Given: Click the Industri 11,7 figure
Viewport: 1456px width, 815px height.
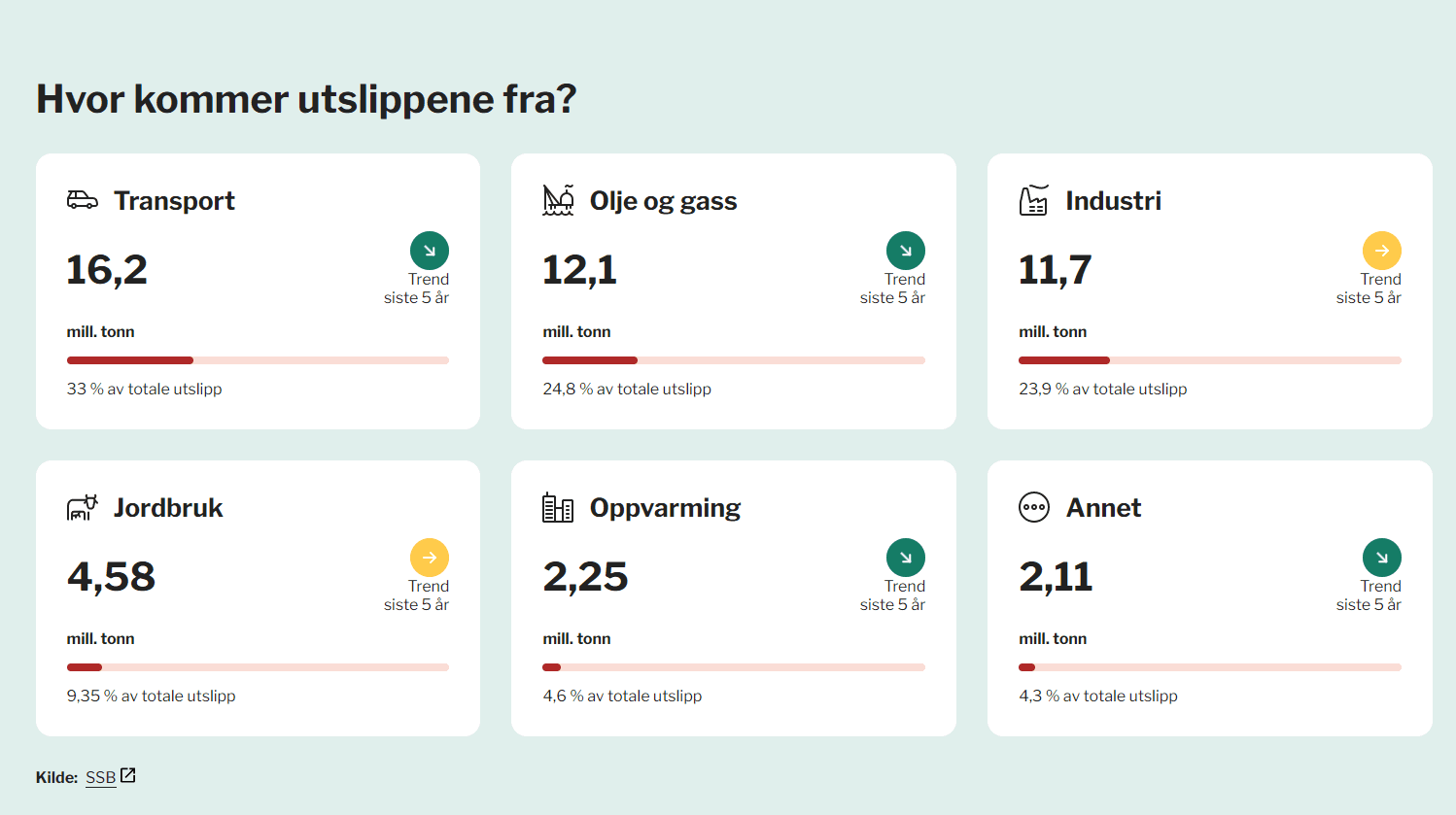Looking at the screenshot, I should 1055,270.
